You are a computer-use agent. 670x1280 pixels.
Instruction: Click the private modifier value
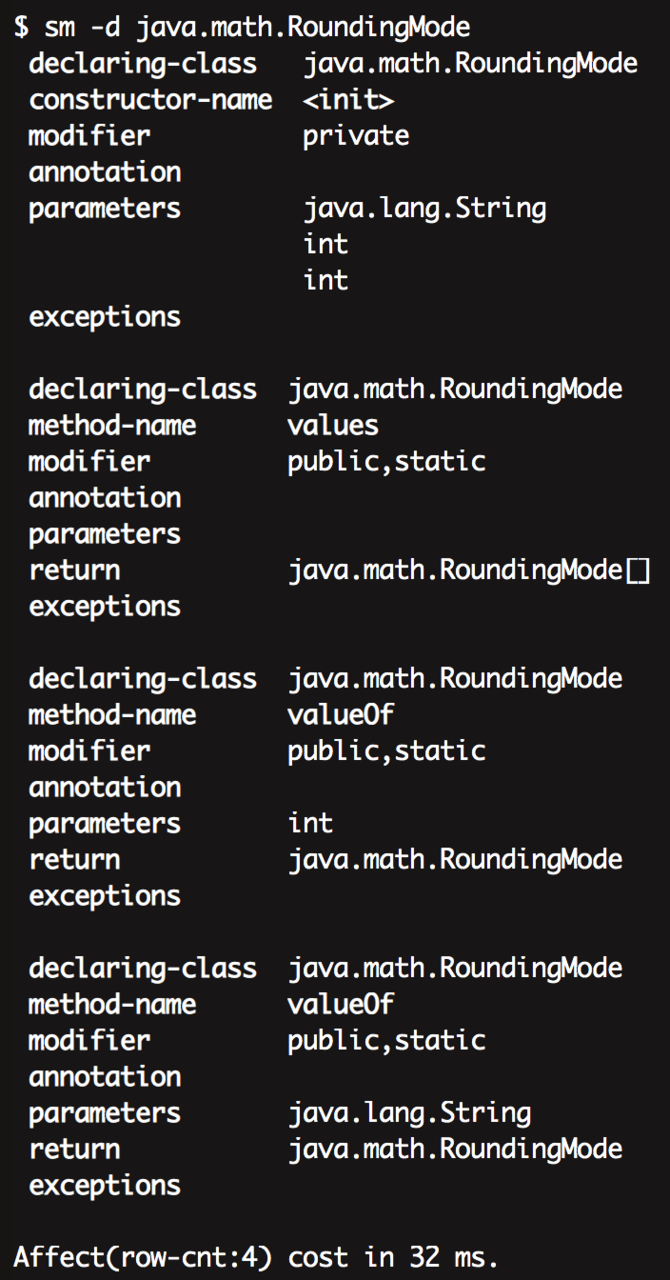point(356,136)
